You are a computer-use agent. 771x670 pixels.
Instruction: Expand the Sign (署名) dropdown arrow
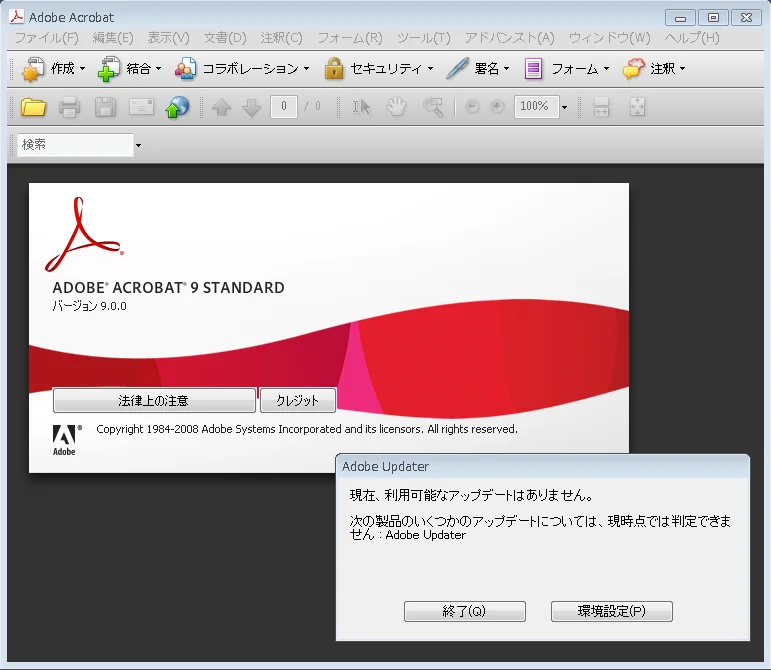pos(506,69)
